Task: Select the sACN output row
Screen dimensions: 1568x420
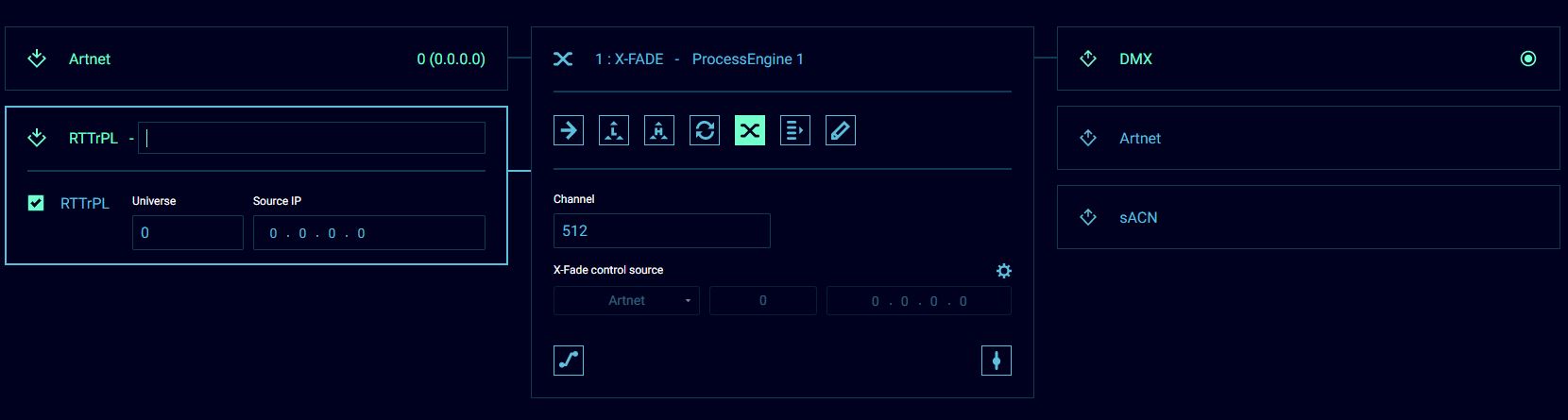Action: click(x=1307, y=217)
